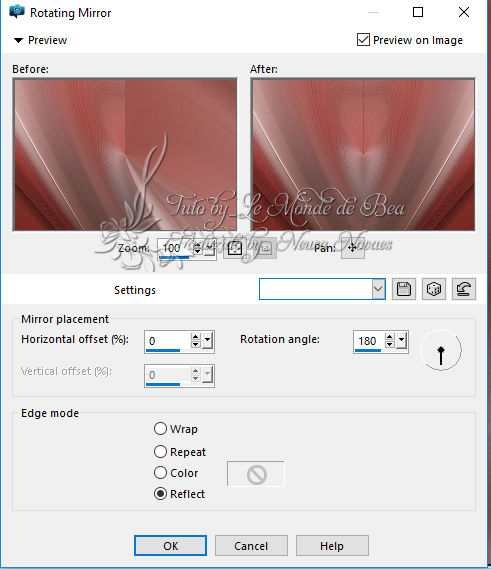
Task: Click the Cancel button
Action: (251, 545)
